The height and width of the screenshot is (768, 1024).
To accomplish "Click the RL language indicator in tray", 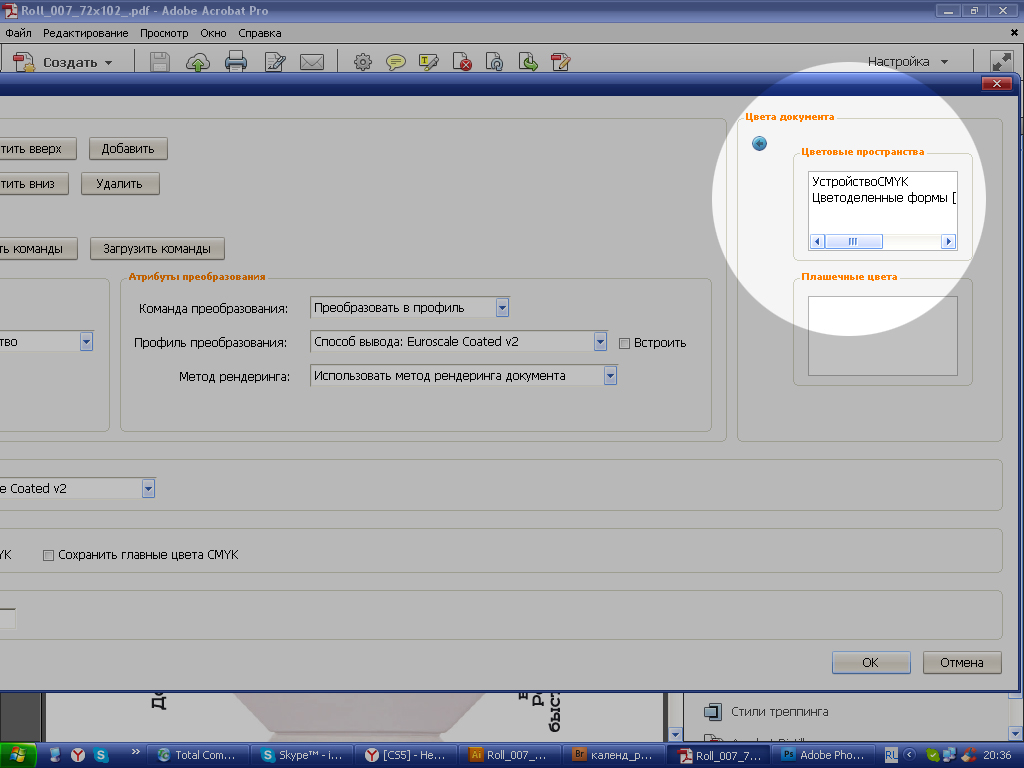I will (x=891, y=755).
